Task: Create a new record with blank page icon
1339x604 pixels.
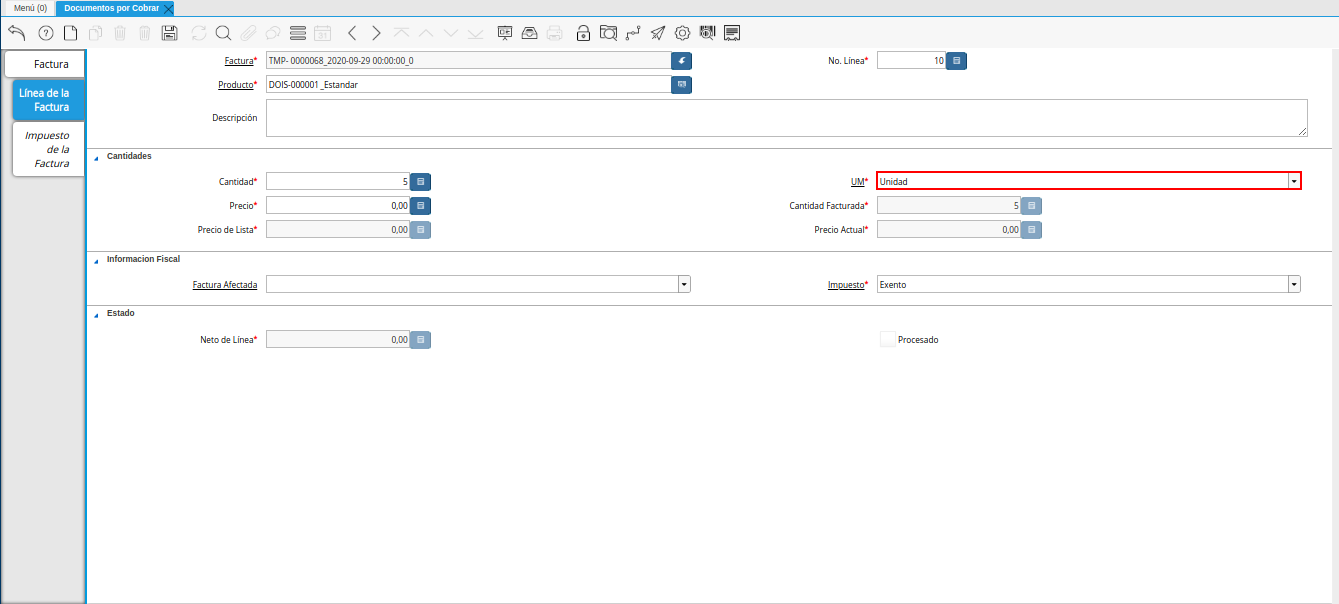Action: (70, 33)
